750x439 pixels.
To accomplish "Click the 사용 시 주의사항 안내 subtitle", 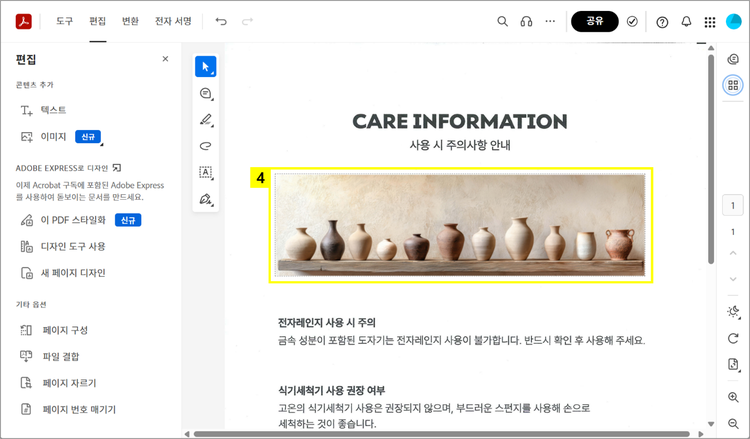I will (x=460, y=145).
